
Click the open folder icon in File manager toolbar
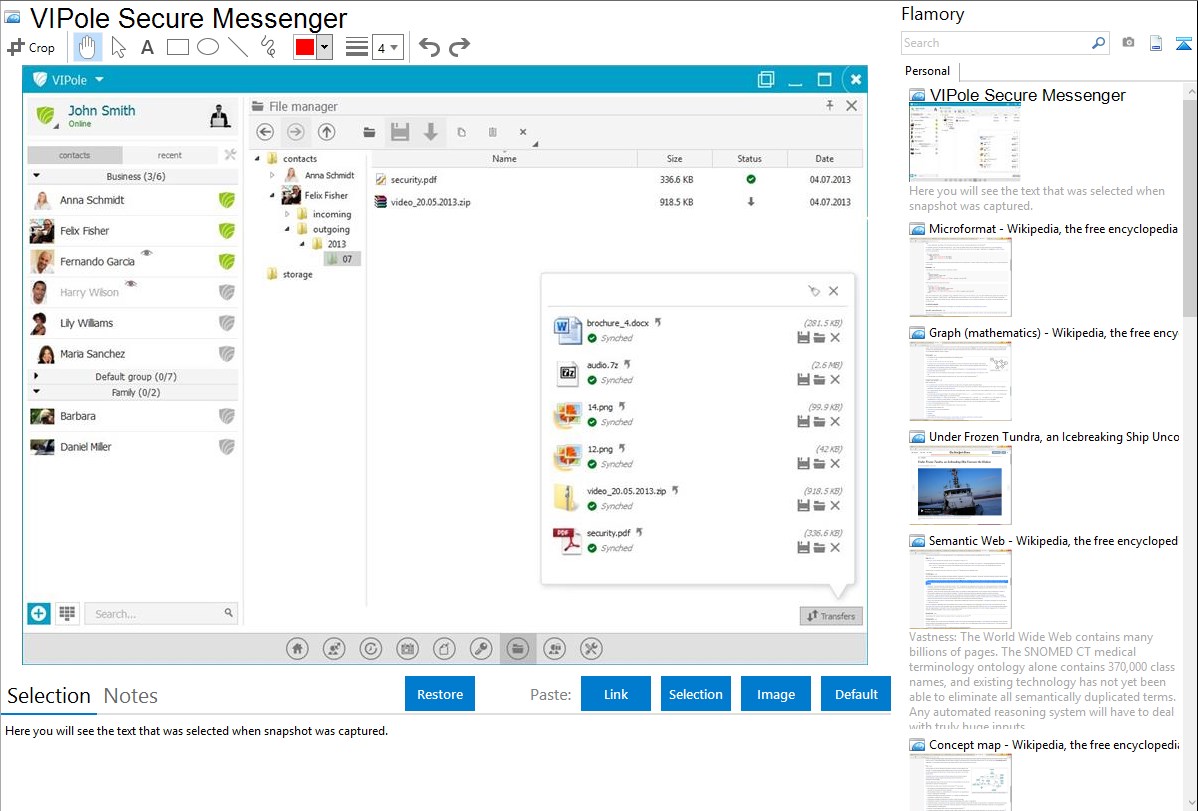369,132
